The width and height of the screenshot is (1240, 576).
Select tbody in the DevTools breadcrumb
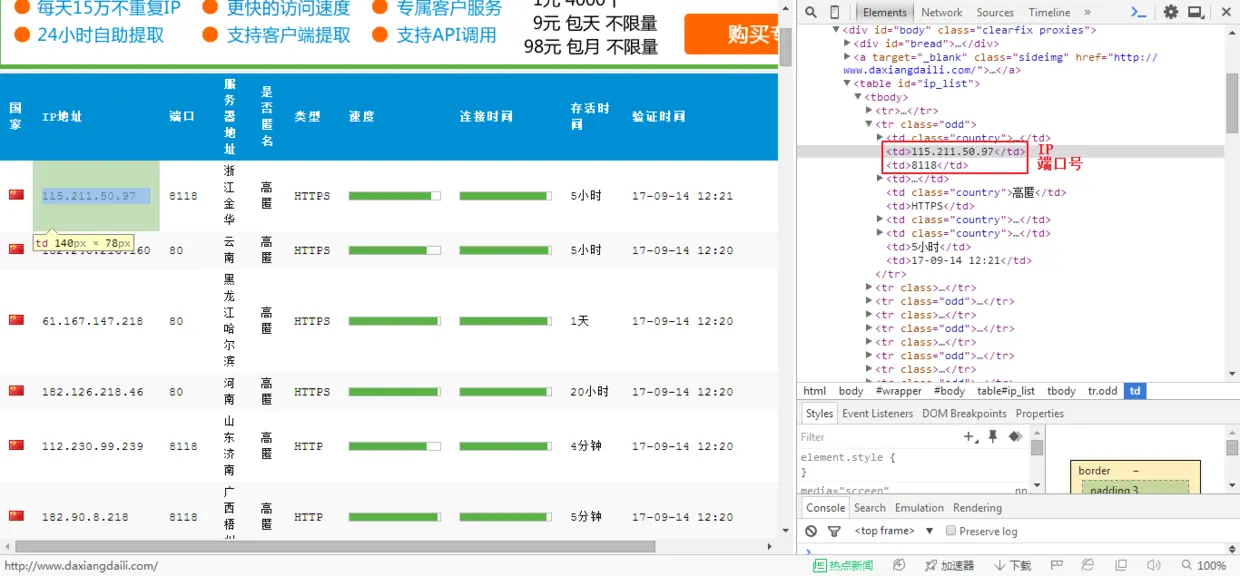pos(1061,391)
